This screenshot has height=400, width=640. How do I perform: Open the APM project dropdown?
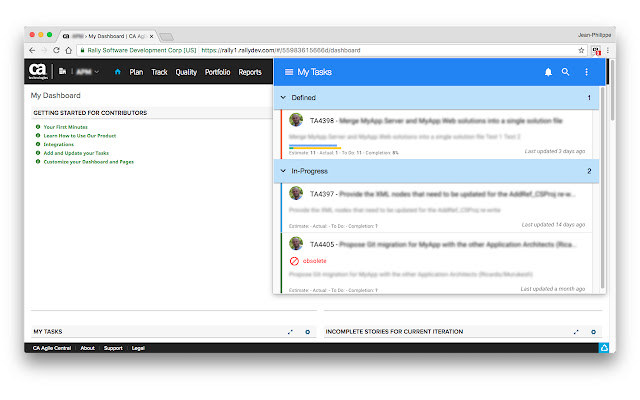(88, 72)
